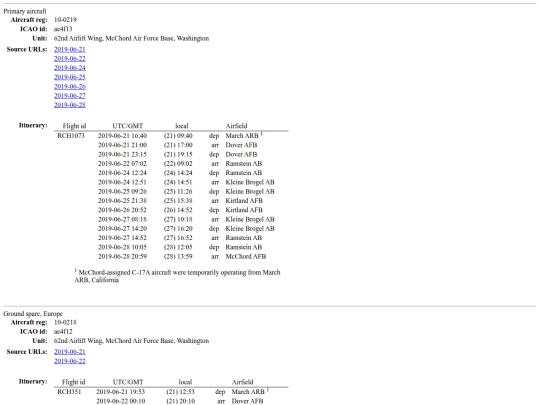
Task: Click Kleine Brogel AB in the 12:51 arrival row
Action: [250, 182]
